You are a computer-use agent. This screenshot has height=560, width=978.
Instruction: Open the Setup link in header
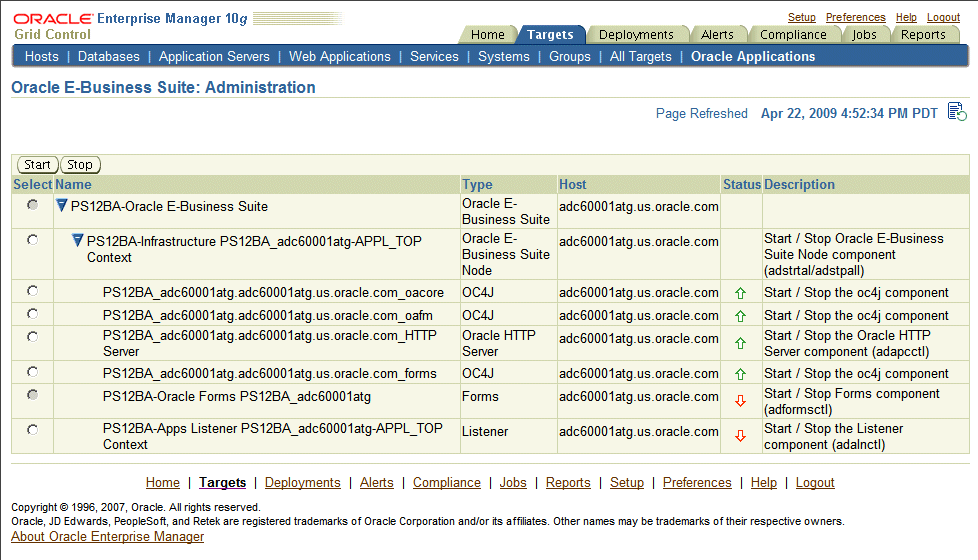(801, 17)
